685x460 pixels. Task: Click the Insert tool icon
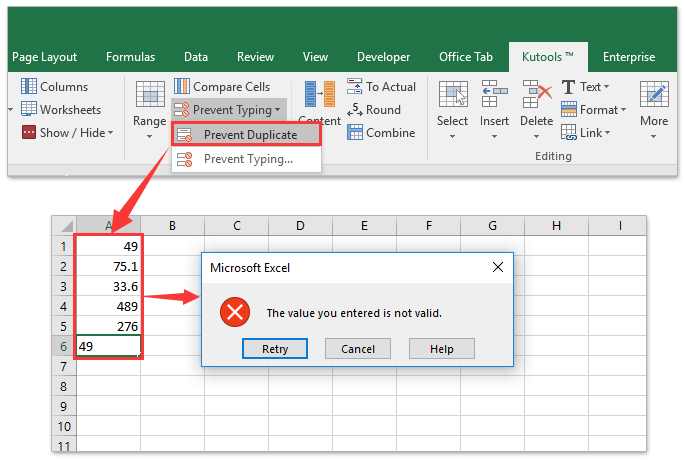tap(495, 94)
